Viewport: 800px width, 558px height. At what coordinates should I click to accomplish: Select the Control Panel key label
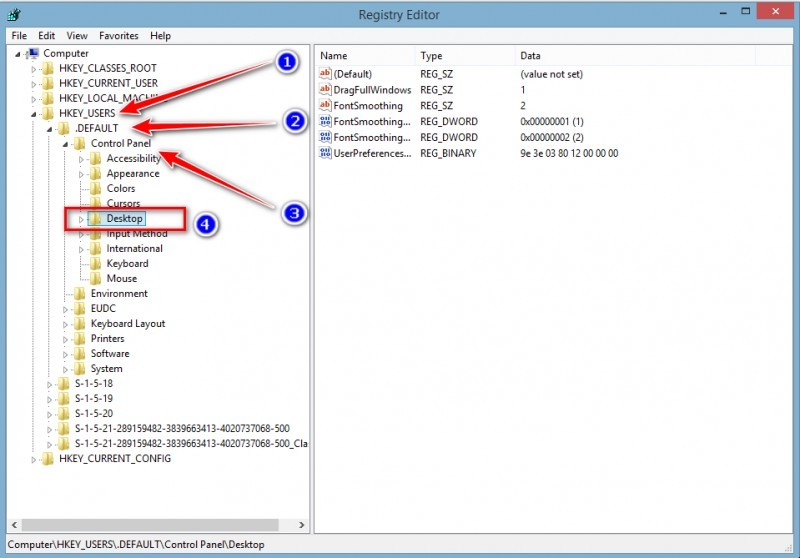click(x=121, y=143)
